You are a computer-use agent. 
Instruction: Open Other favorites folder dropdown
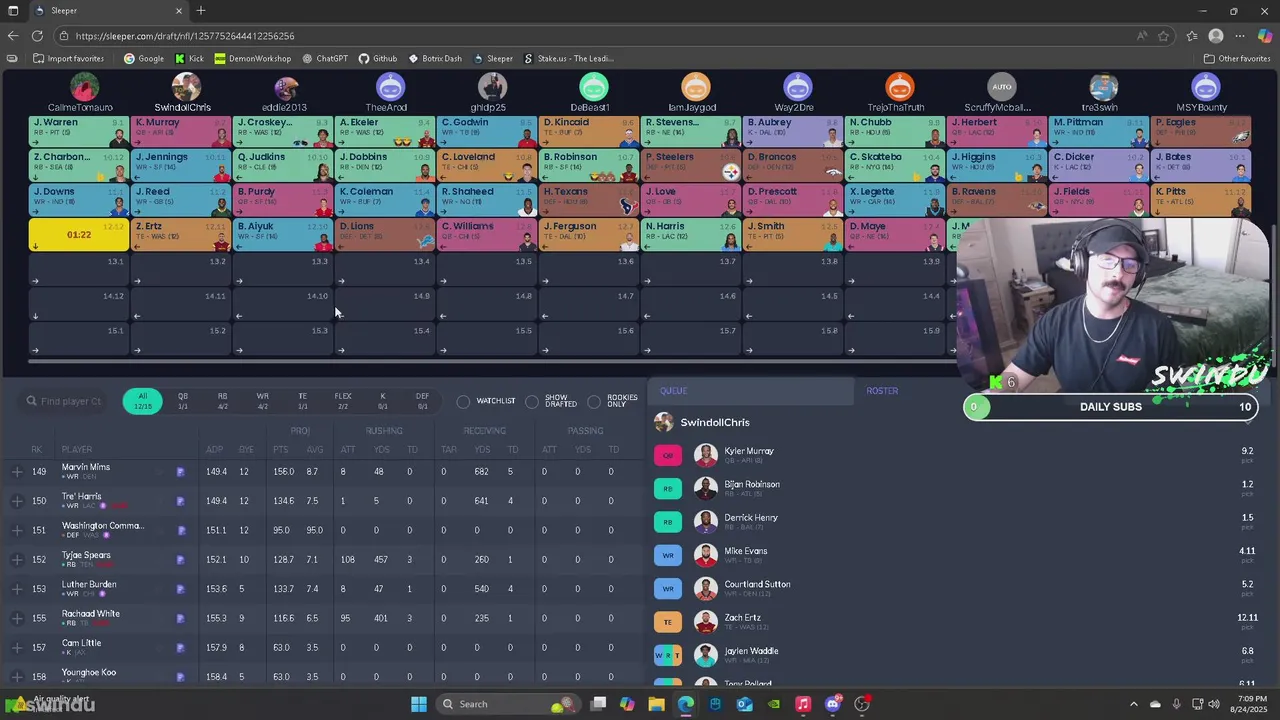point(1236,58)
